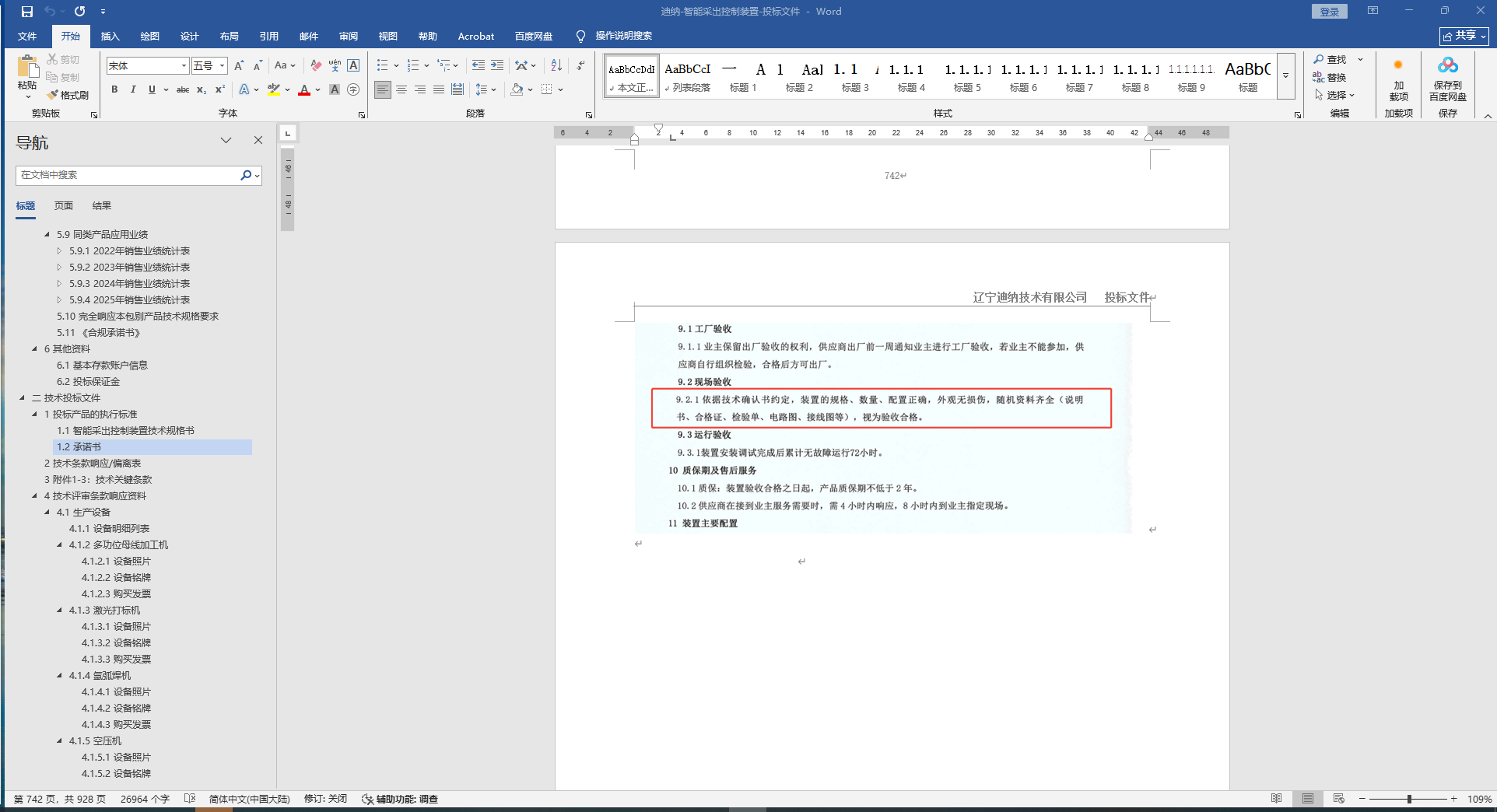Toggle subscript formatting
This screenshot has width=1497, height=812.
pos(202,89)
